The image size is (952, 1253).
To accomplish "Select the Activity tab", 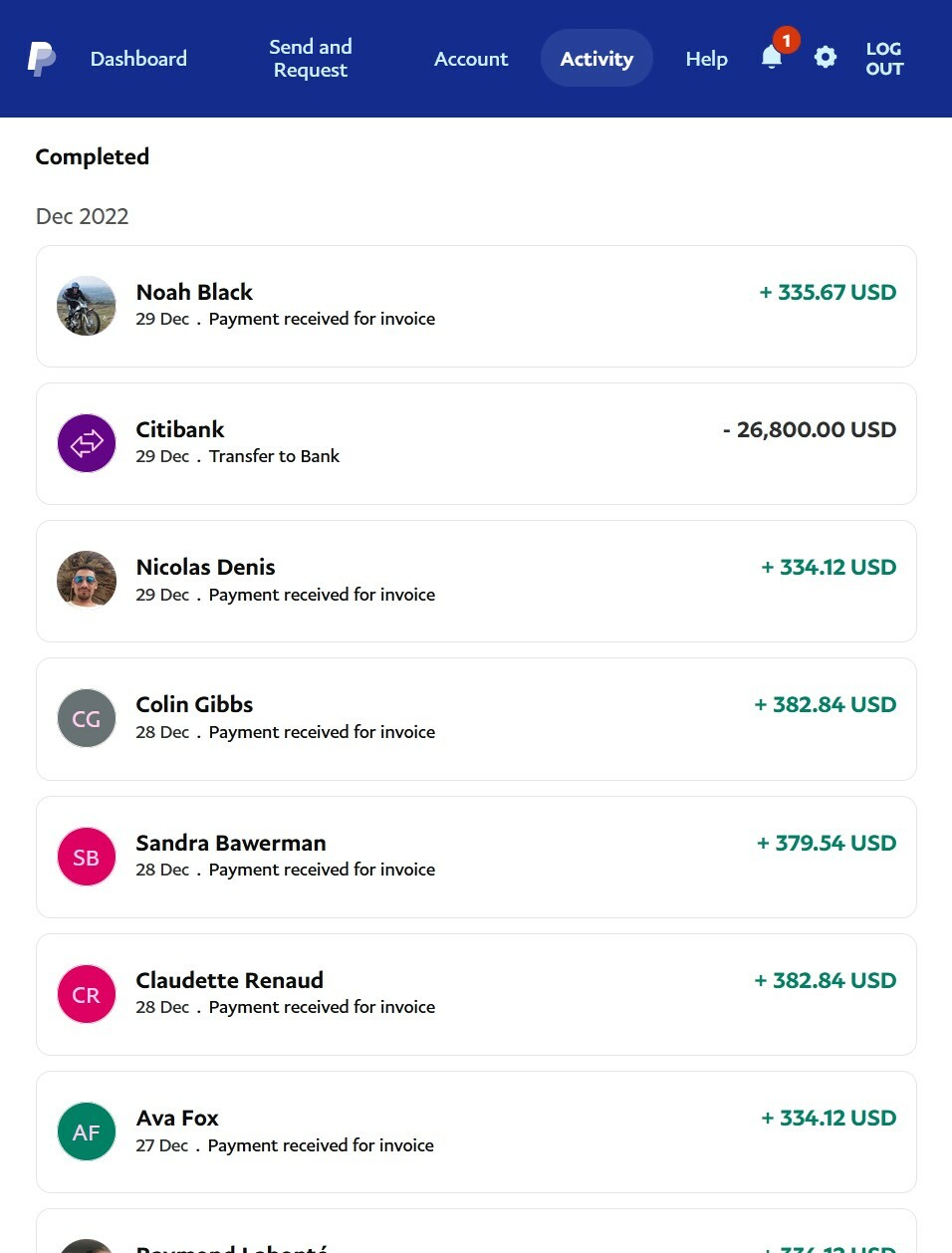I will coord(596,59).
